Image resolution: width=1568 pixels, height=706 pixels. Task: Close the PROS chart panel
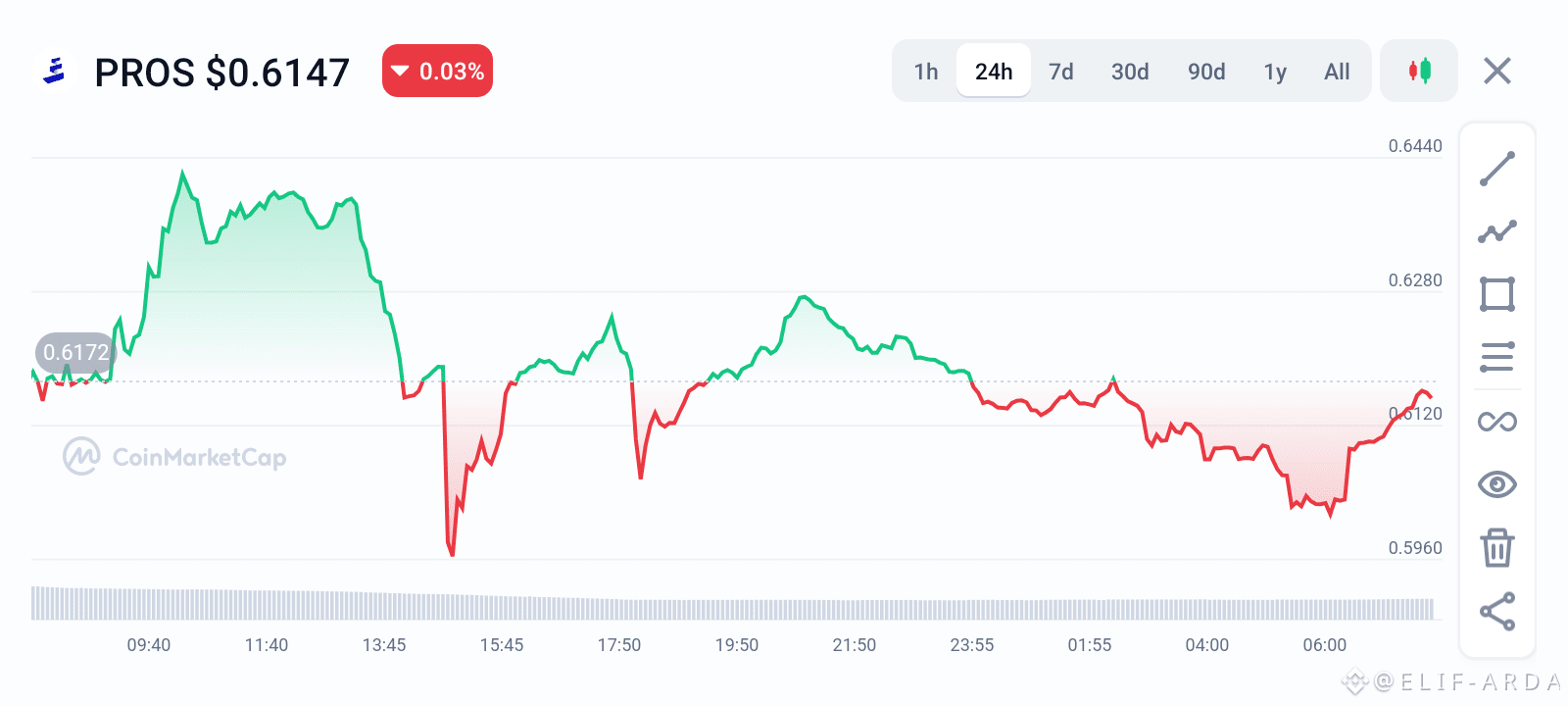pyautogui.click(x=1497, y=71)
